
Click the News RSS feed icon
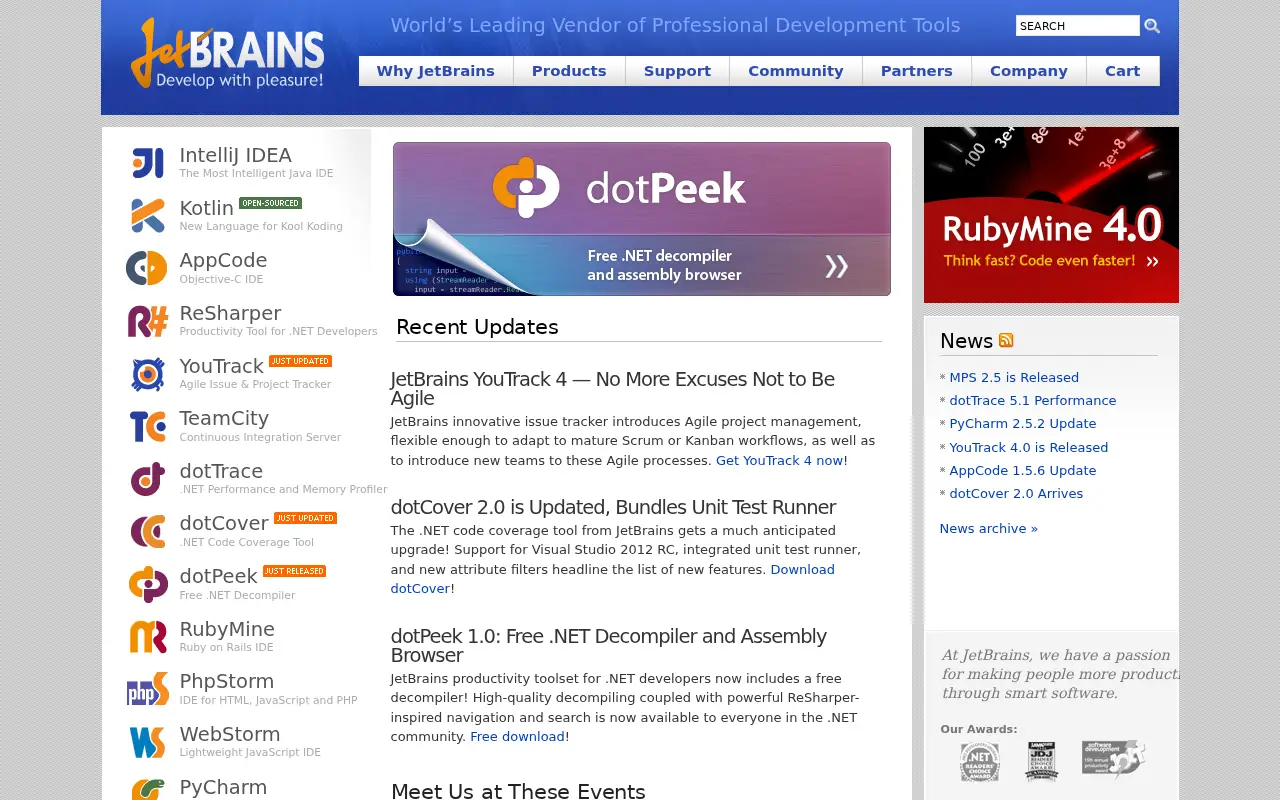pyautogui.click(x=1006, y=340)
